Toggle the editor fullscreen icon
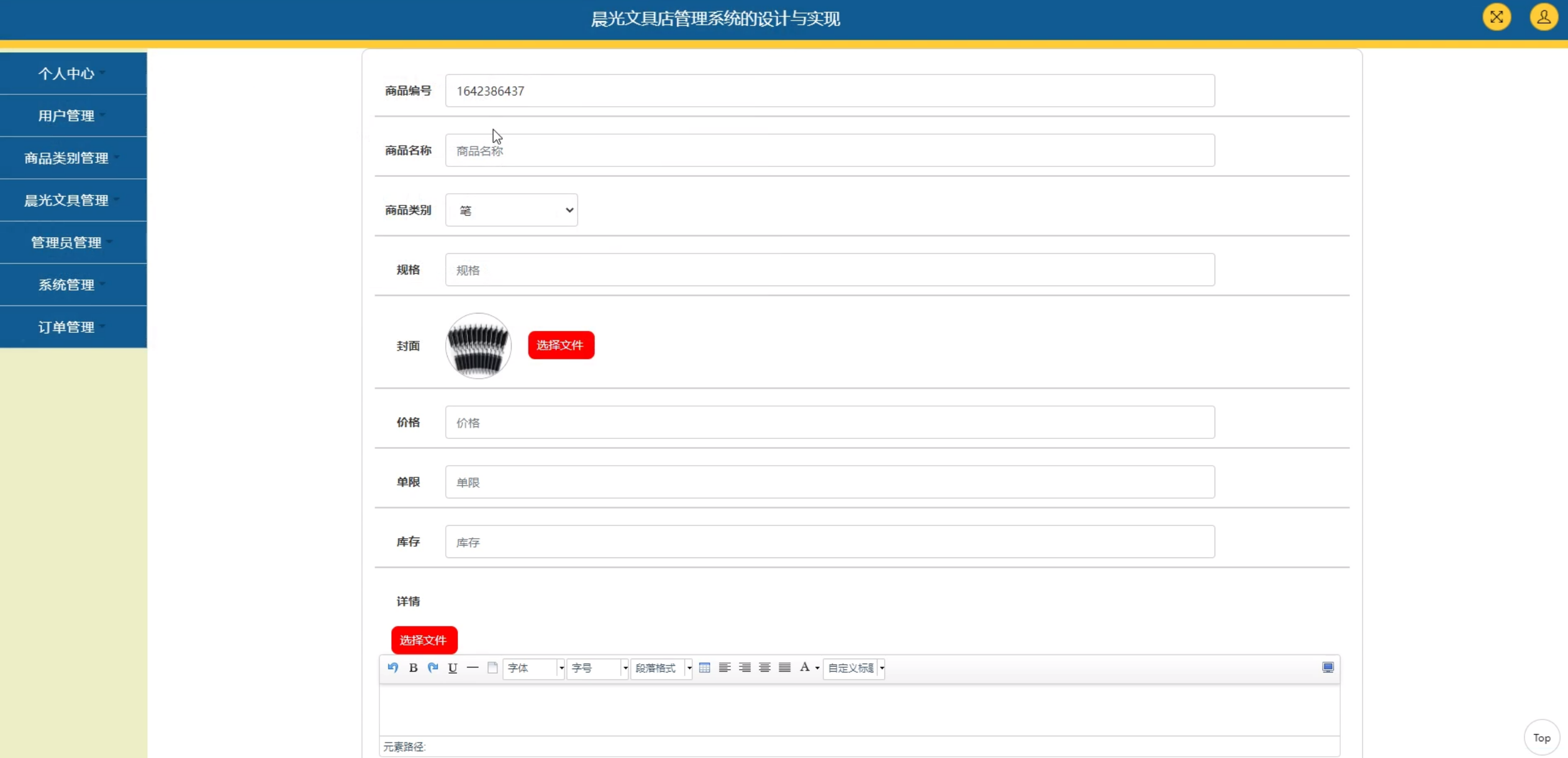Viewport: 1568px width, 758px height. (1328, 667)
